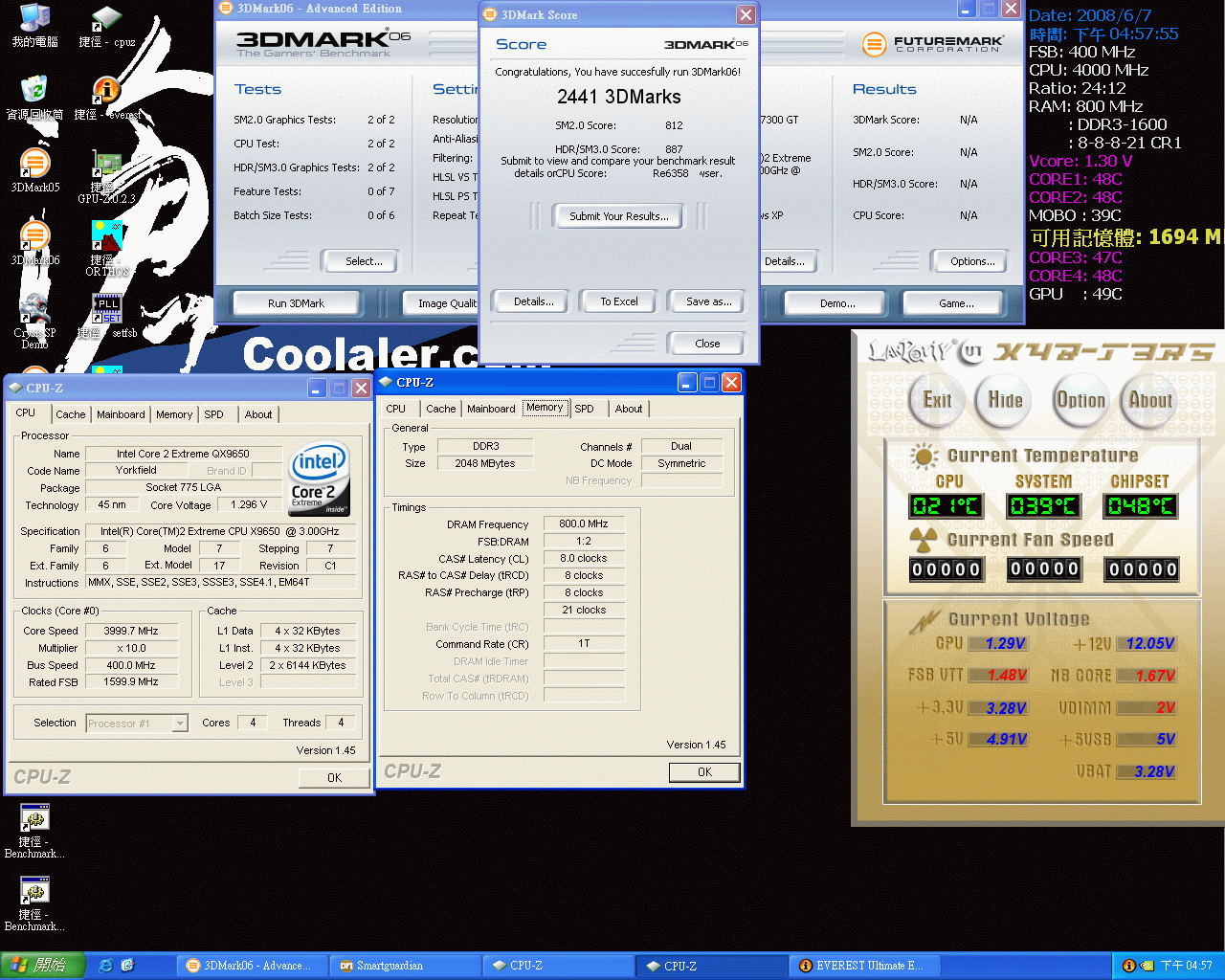Viewport: 1225px width, 980px height.
Task: Click Save as... in 3DMark Score dialog
Action: point(709,301)
